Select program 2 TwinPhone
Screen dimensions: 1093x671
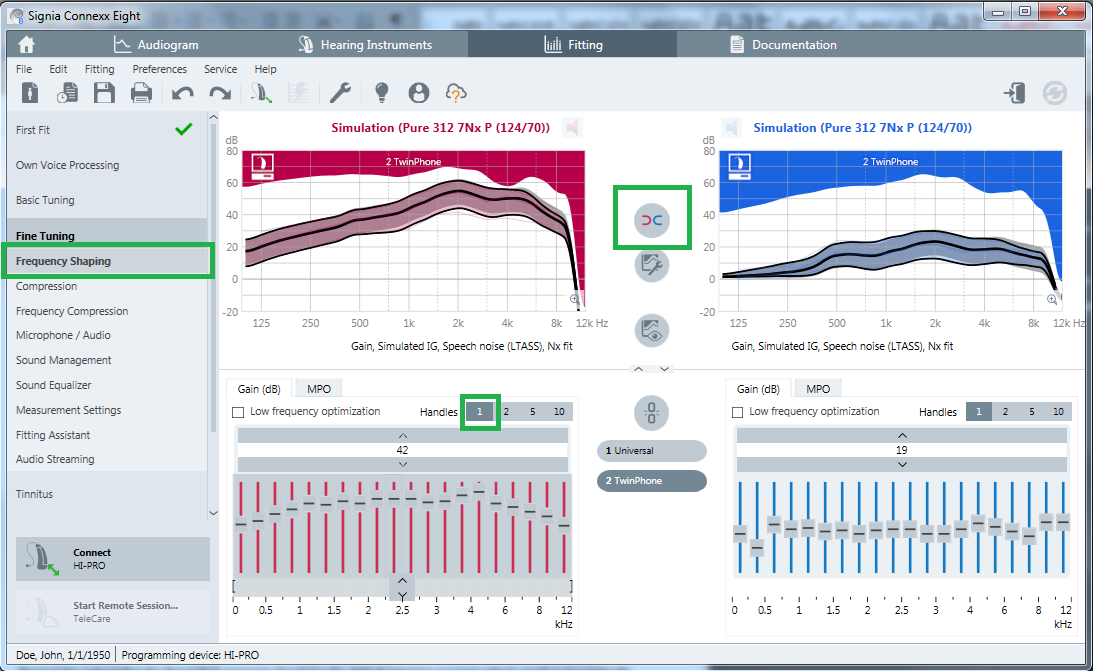tap(652, 481)
